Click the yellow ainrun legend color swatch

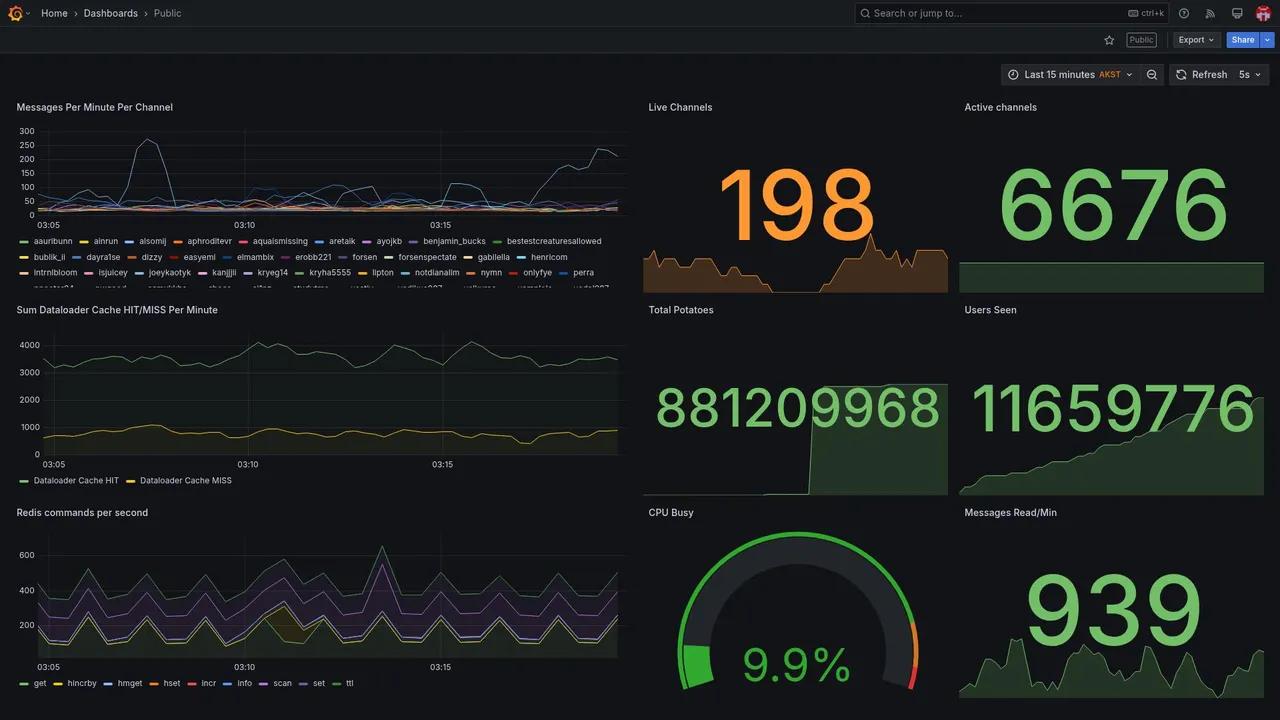84,242
